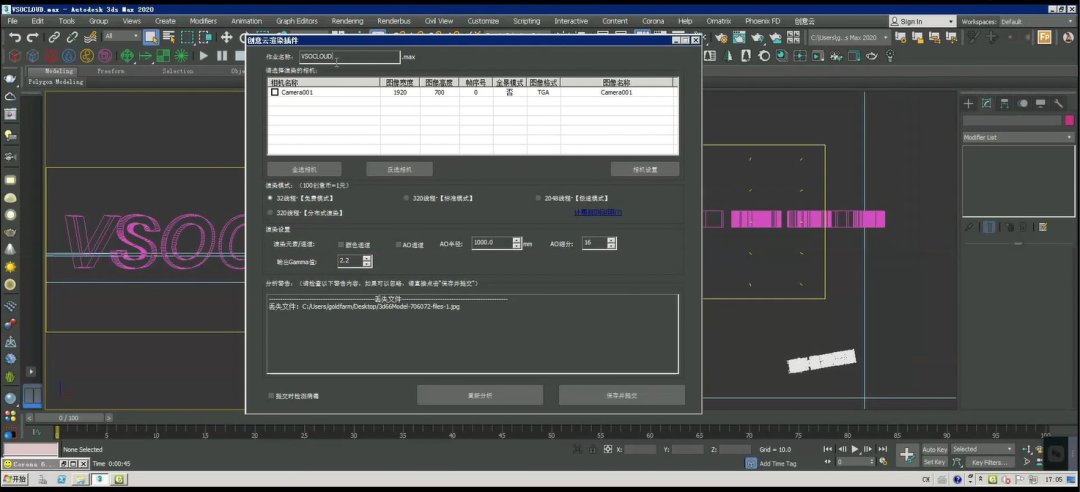Click the orange Fp Phoenix icon

coord(1044,37)
